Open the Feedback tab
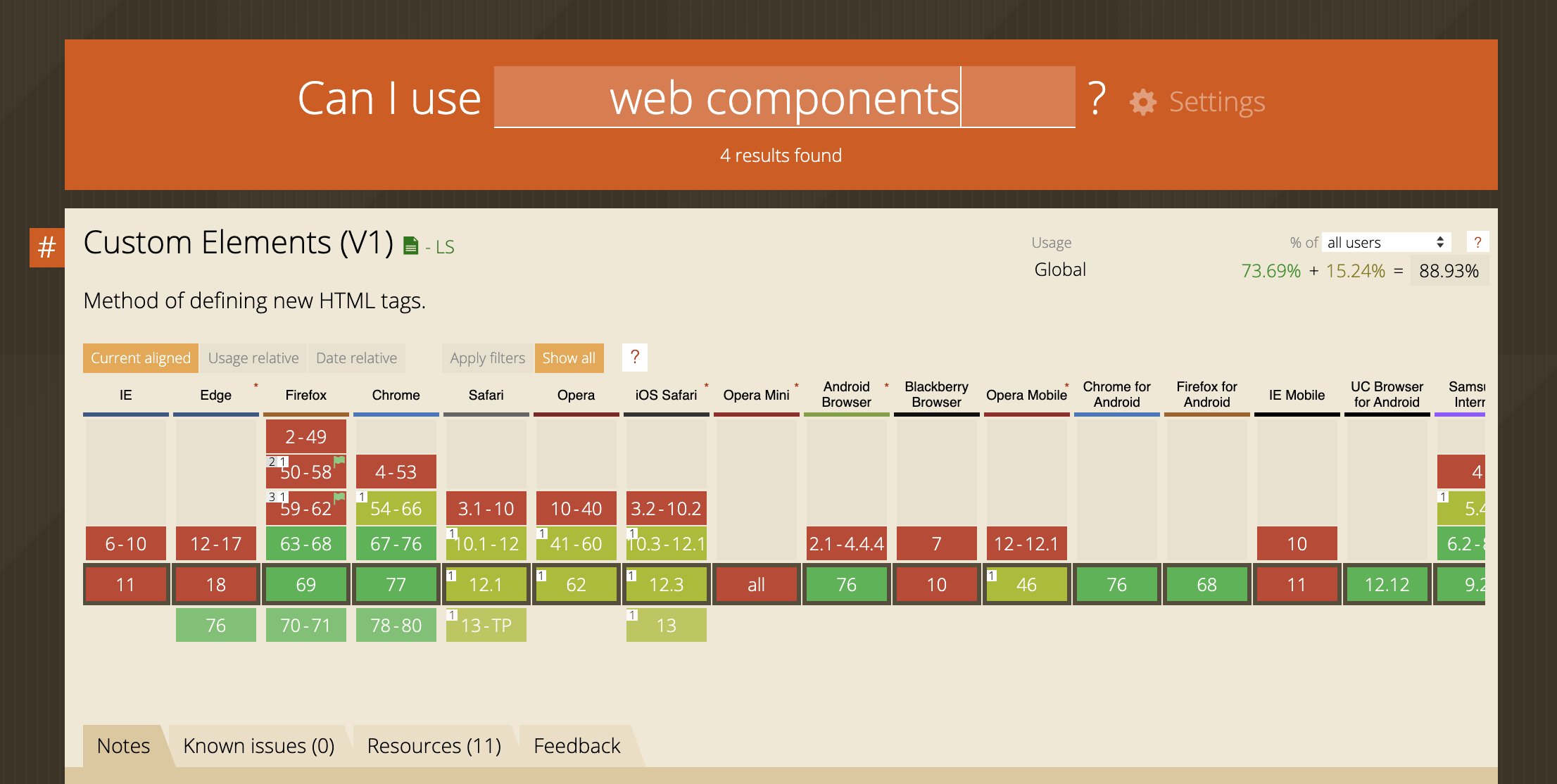This screenshot has width=1557, height=784. [x=576, y=745]
